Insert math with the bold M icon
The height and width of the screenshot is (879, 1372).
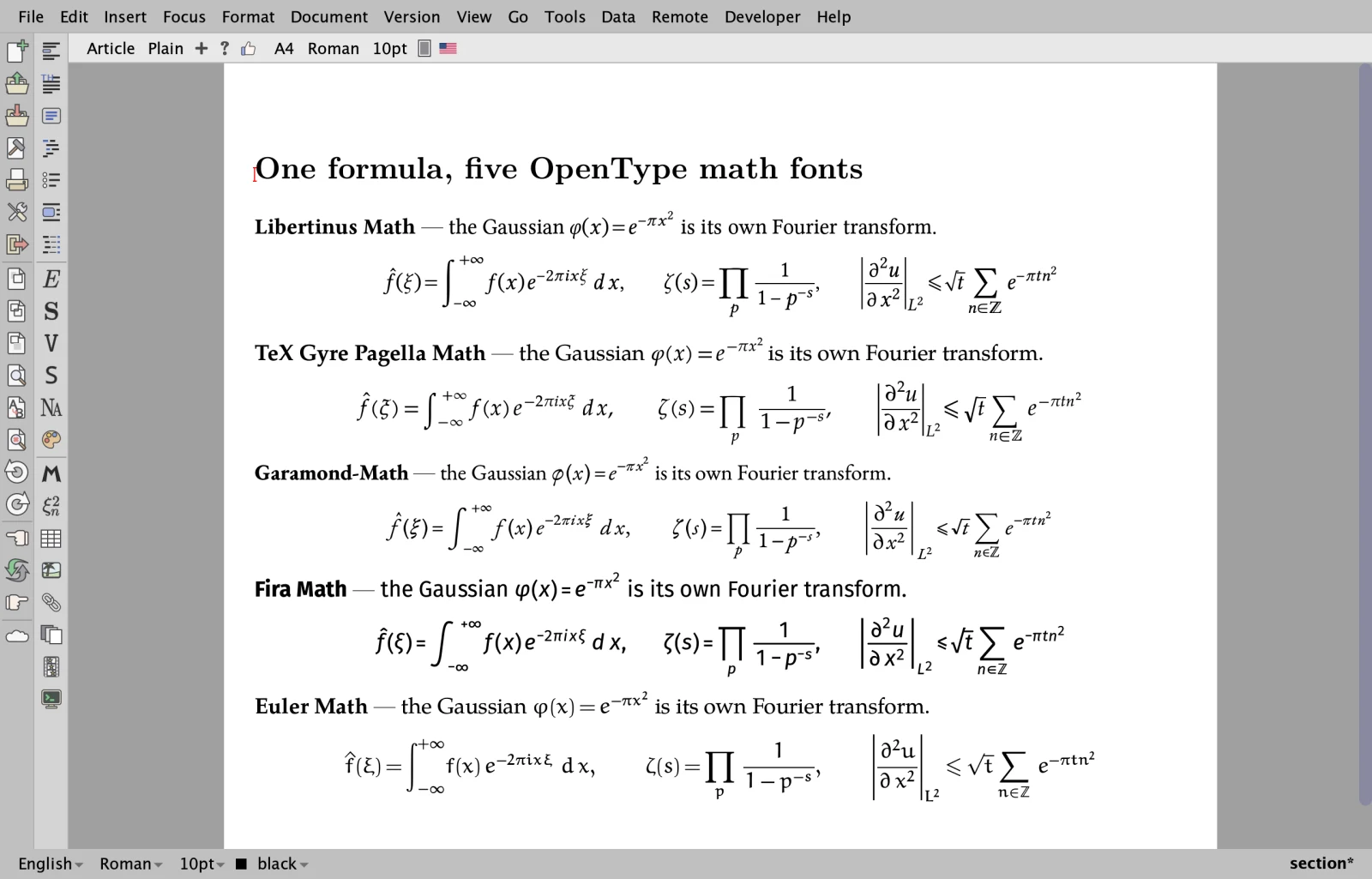click(51, 473)
